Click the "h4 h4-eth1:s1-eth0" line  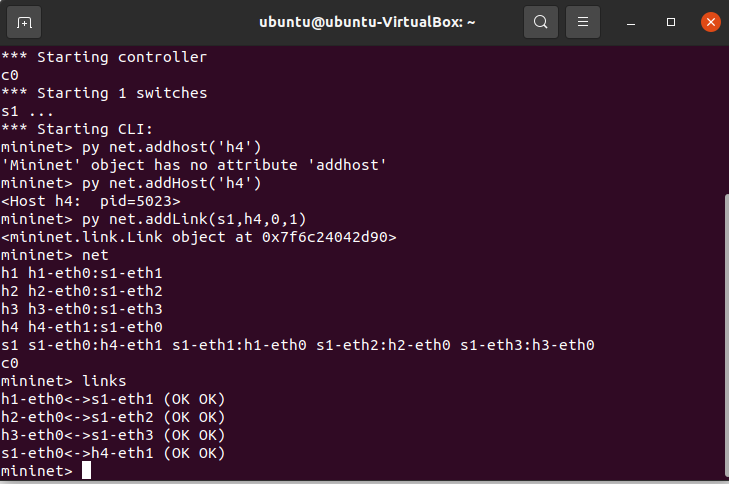pos(82,327)
